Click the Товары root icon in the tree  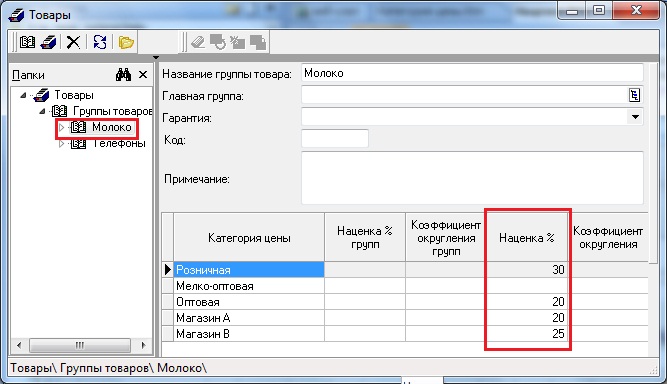point(41,95)
